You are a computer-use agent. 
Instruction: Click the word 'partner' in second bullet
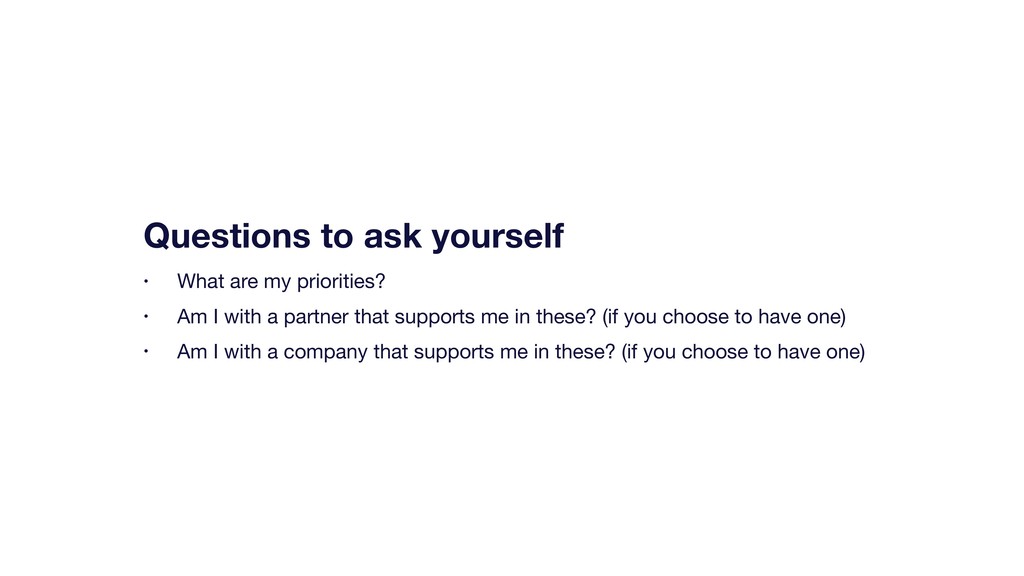pyautogui.click(x=315, y=317)
